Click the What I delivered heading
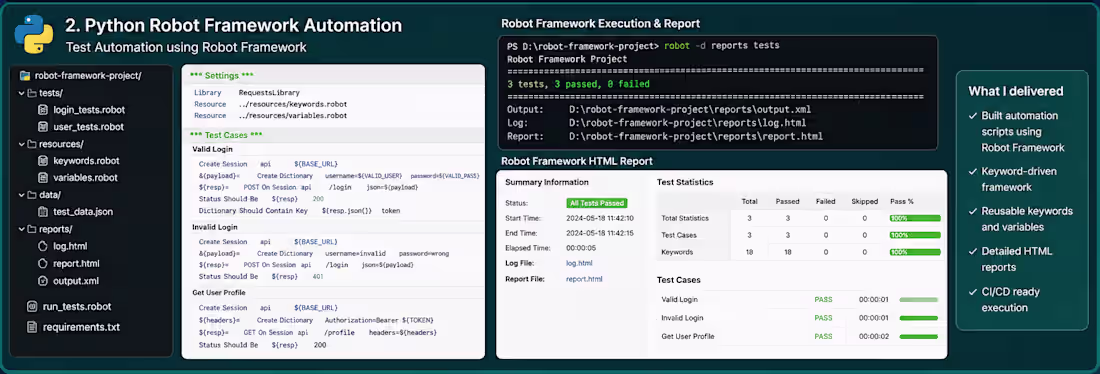Viewport: 1100px width, 374px height. 1015,91
